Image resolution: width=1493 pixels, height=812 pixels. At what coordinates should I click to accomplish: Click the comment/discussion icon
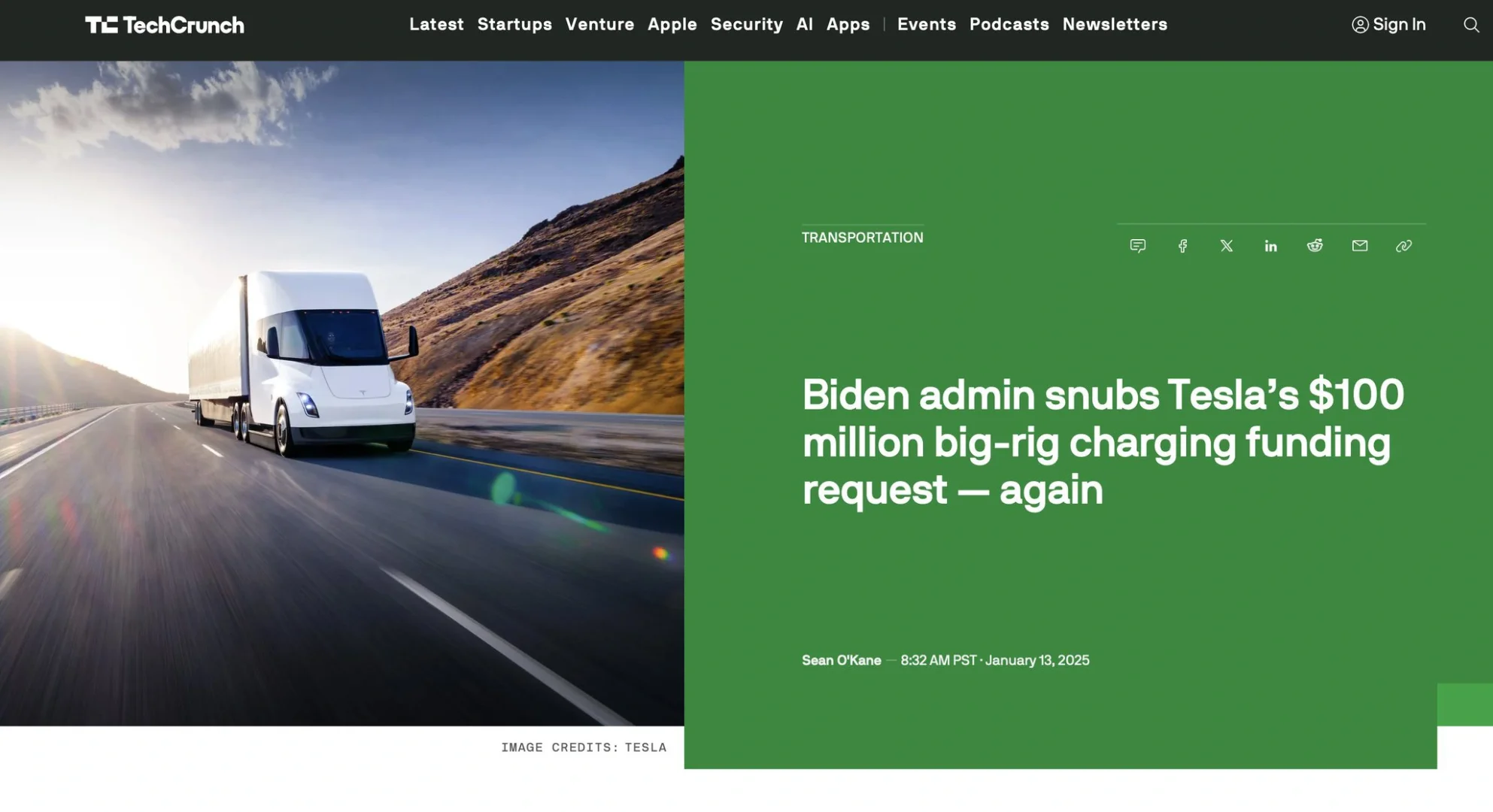(1138, 245)
